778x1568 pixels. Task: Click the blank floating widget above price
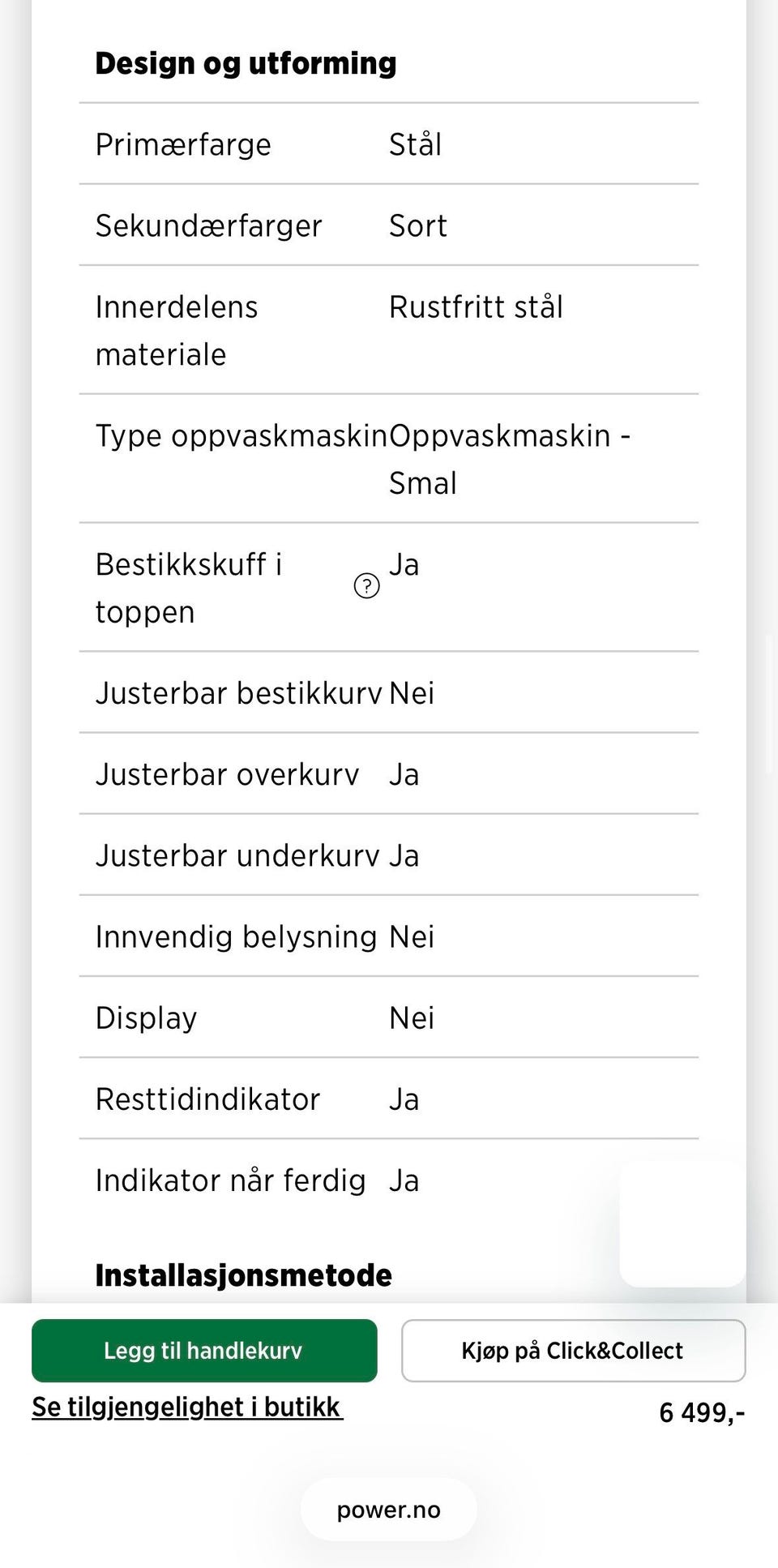coord(682,1223)
